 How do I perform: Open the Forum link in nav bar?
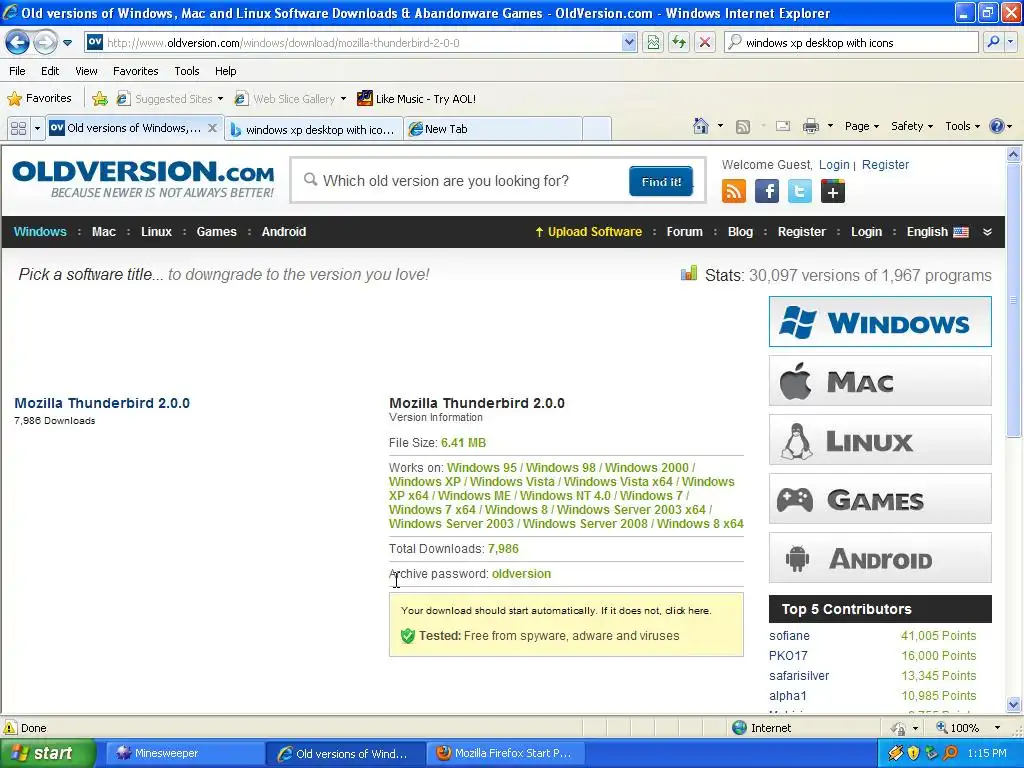(x=684, y=232)
